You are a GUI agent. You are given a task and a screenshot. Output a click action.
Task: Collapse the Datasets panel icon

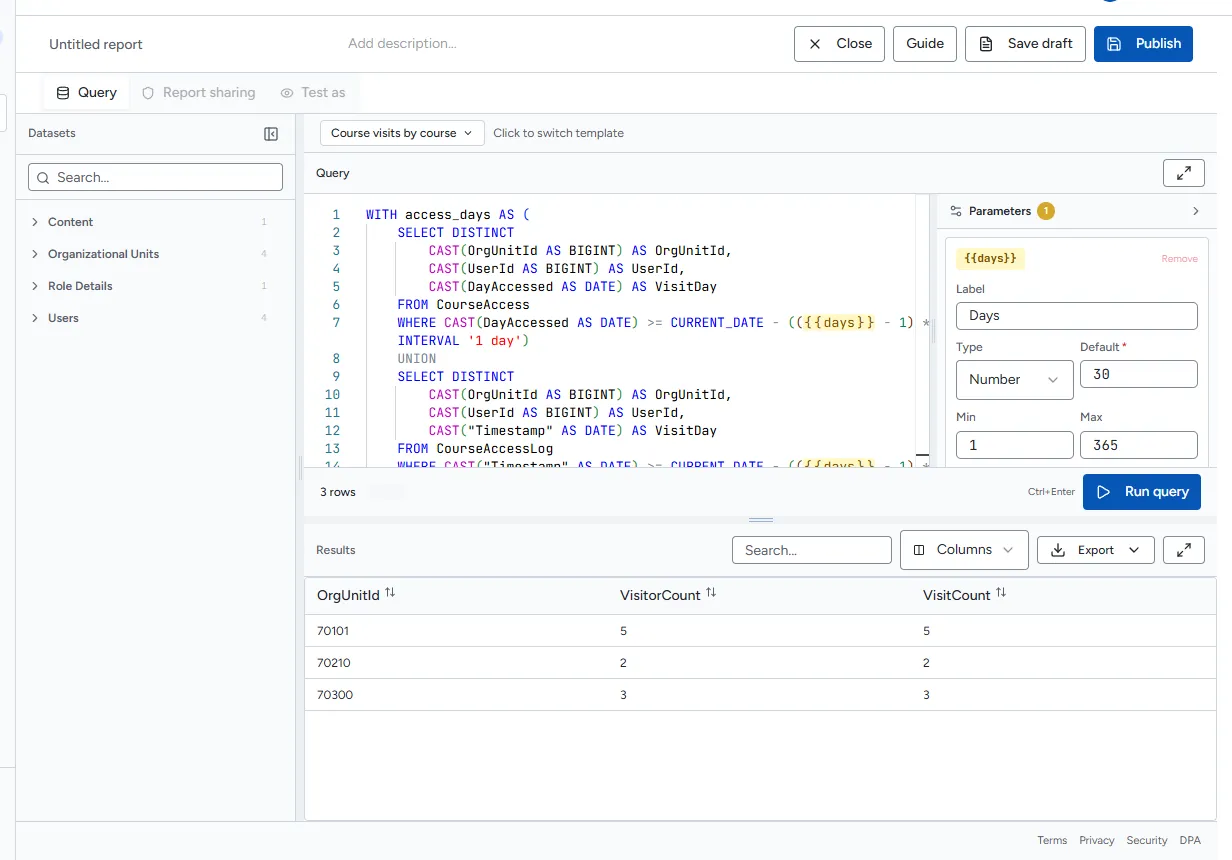(x=271, y=134)
